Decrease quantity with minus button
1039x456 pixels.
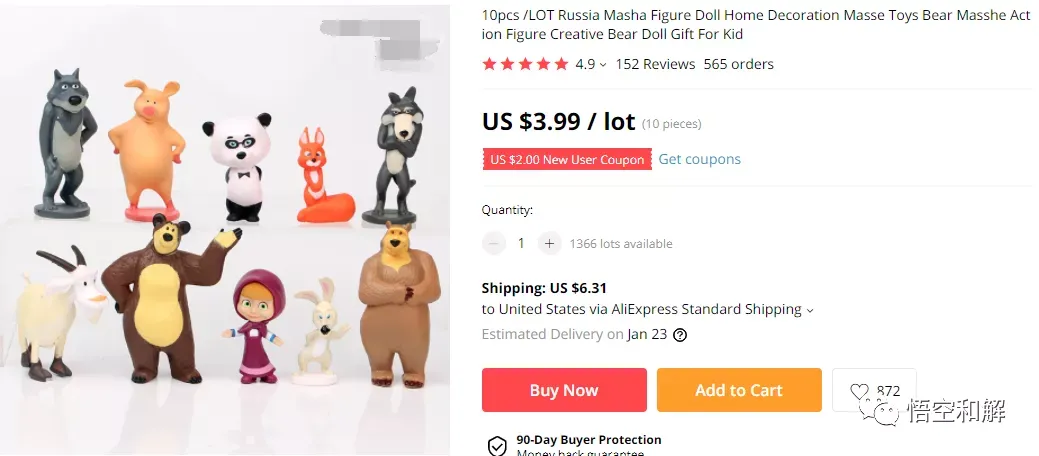tap(494, 243)
